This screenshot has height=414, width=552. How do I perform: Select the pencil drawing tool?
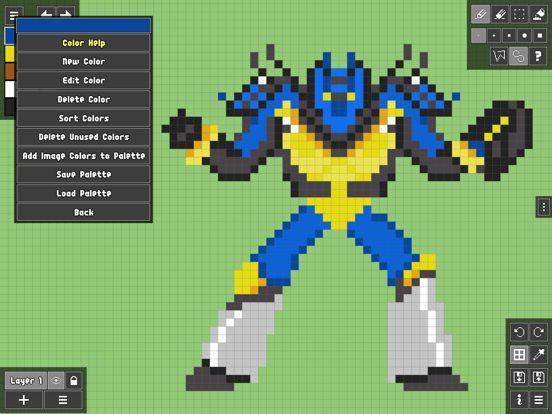(x=481, y=14)
